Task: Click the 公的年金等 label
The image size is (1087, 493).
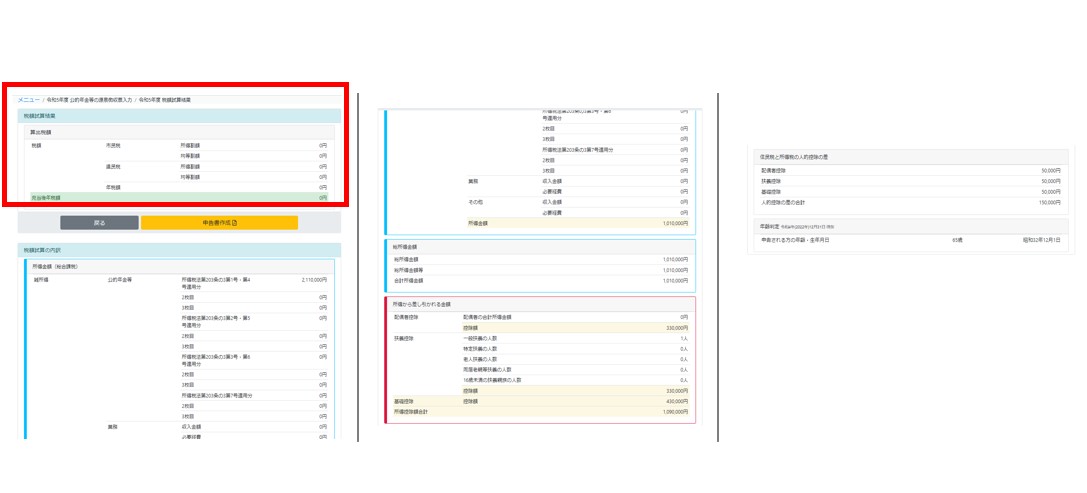Action: (x=119, y=279)
